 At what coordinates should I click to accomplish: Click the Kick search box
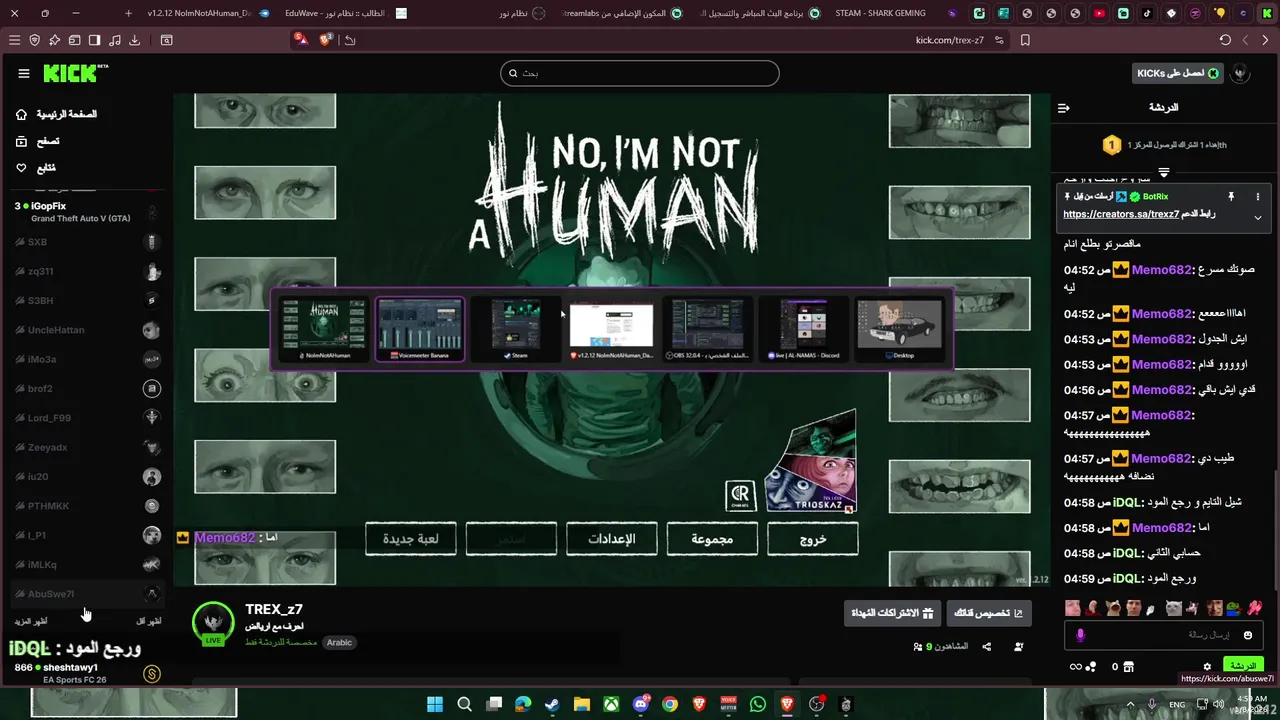640,73
